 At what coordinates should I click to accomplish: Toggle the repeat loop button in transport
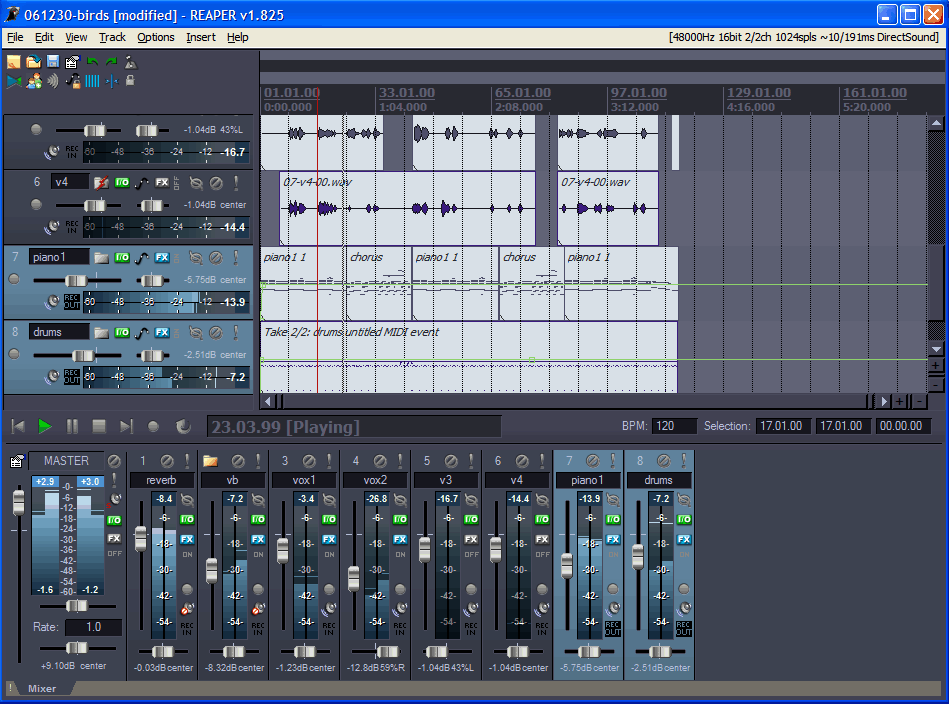(x=182, y=426)
